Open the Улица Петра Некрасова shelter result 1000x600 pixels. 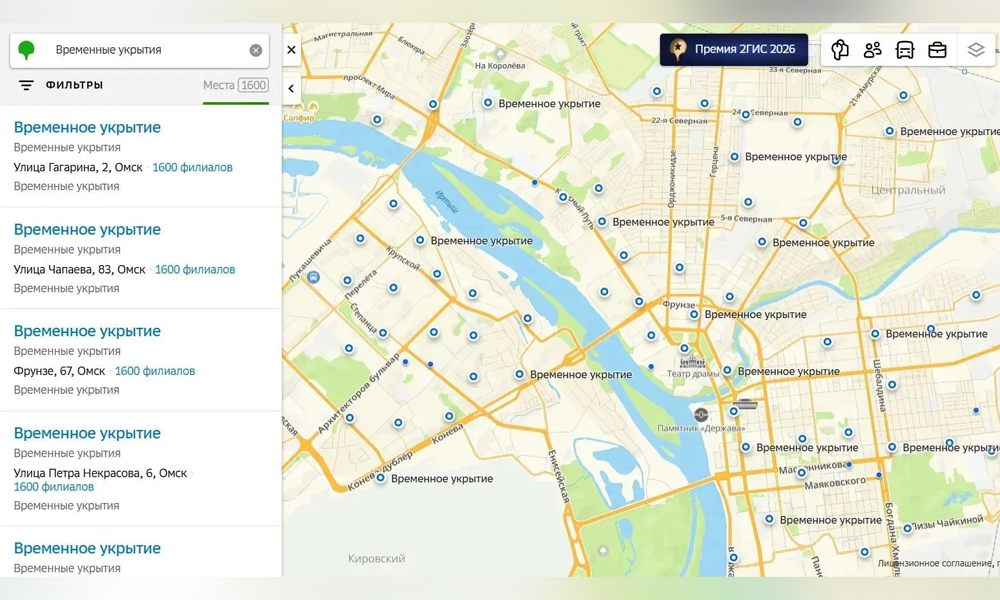click(x=87, y=434)
